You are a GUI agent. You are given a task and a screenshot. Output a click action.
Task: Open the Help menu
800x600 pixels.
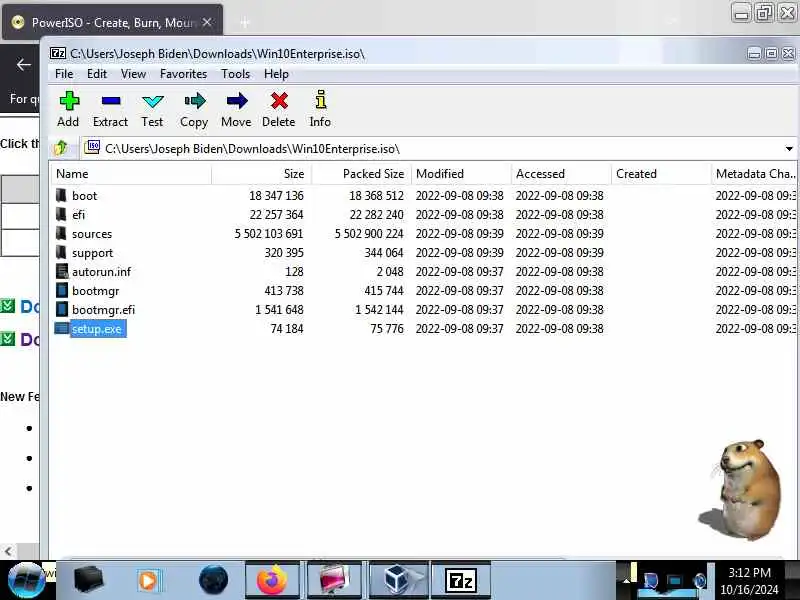tap(277, 74)
